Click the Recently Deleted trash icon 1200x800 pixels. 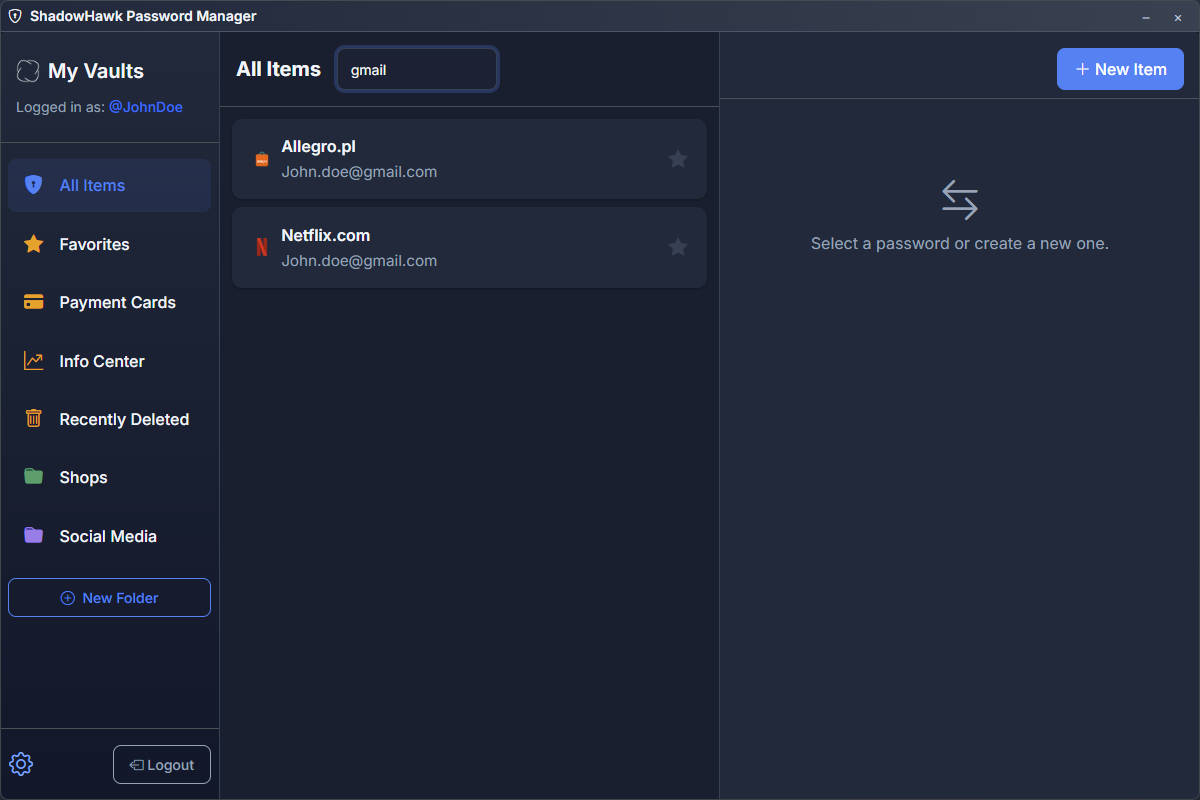point(33,419)
